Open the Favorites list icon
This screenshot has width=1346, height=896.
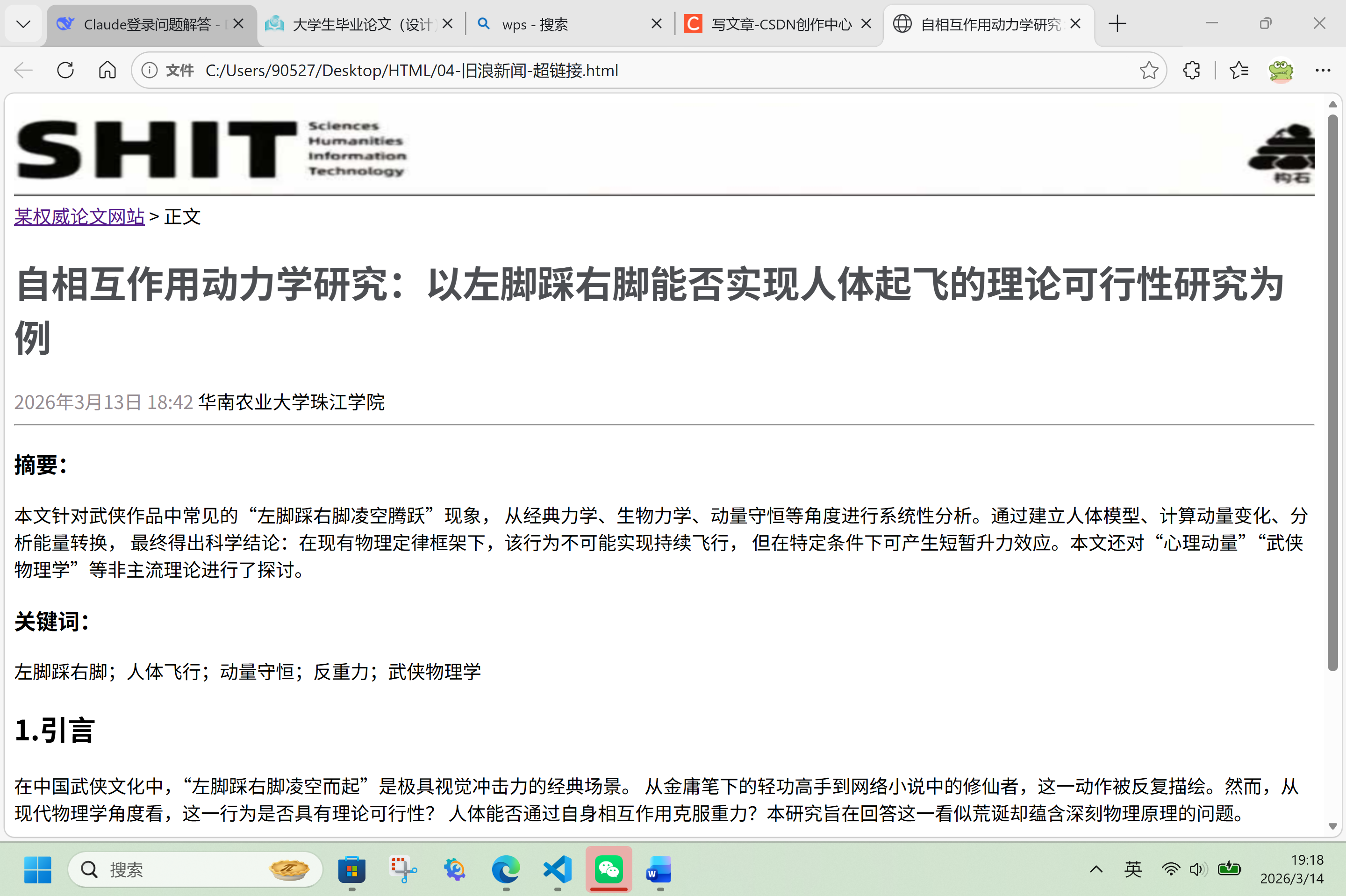pyautogui.click(x=1239, y=70)
